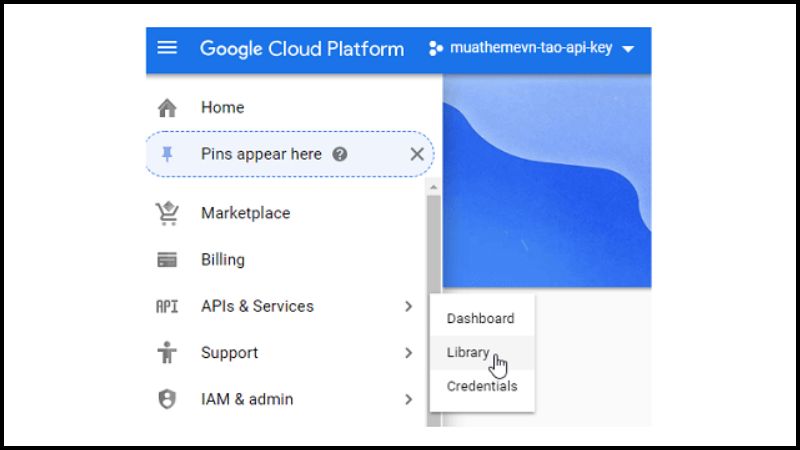Click the muathemevn-tao-api-key project name
Viewport: 800px width, 450px height.
[x=531, y=48]
